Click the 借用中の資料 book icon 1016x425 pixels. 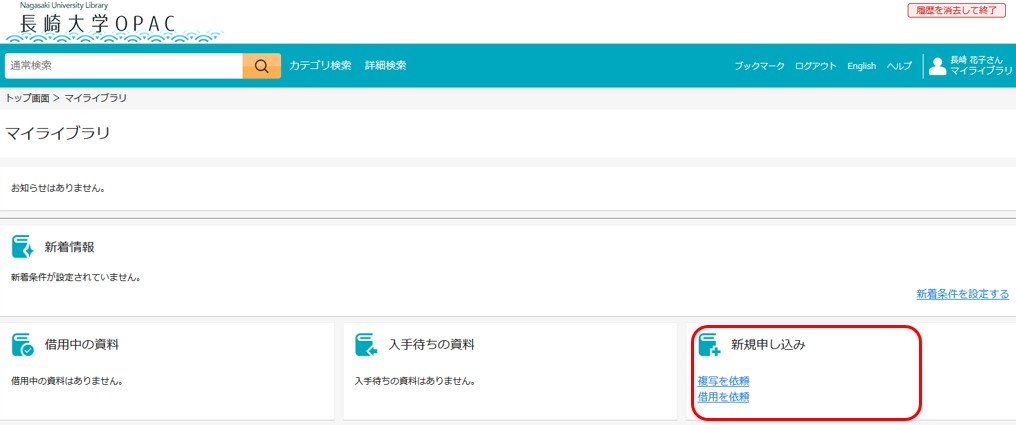point(23,345)
